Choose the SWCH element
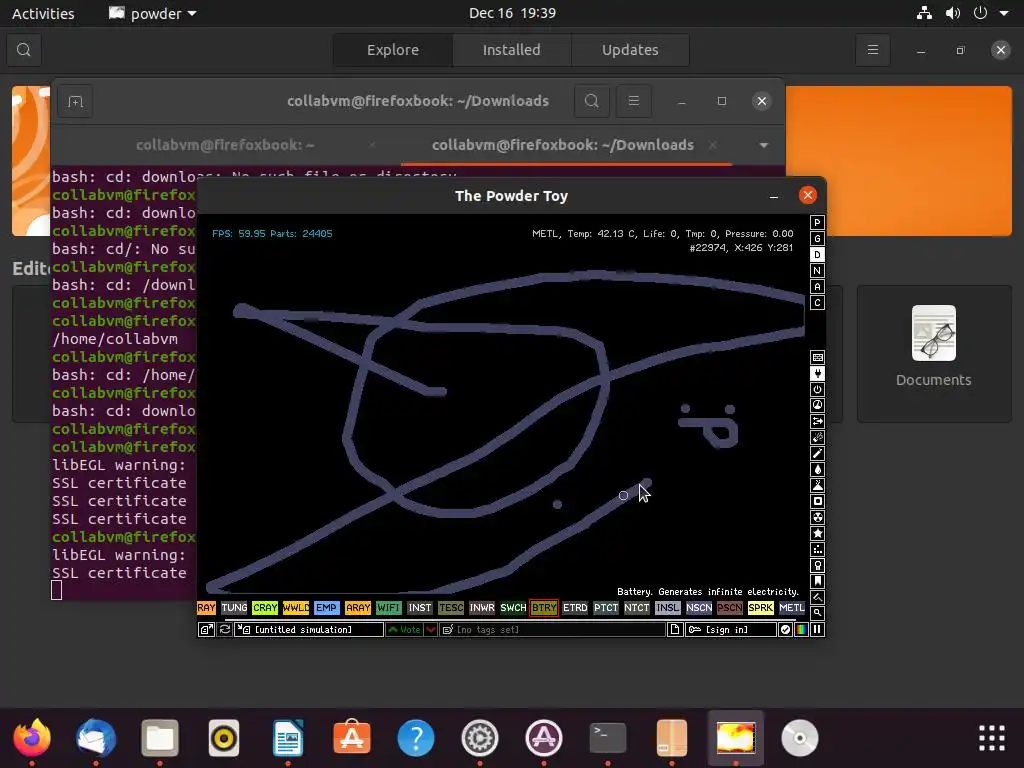 513,608
